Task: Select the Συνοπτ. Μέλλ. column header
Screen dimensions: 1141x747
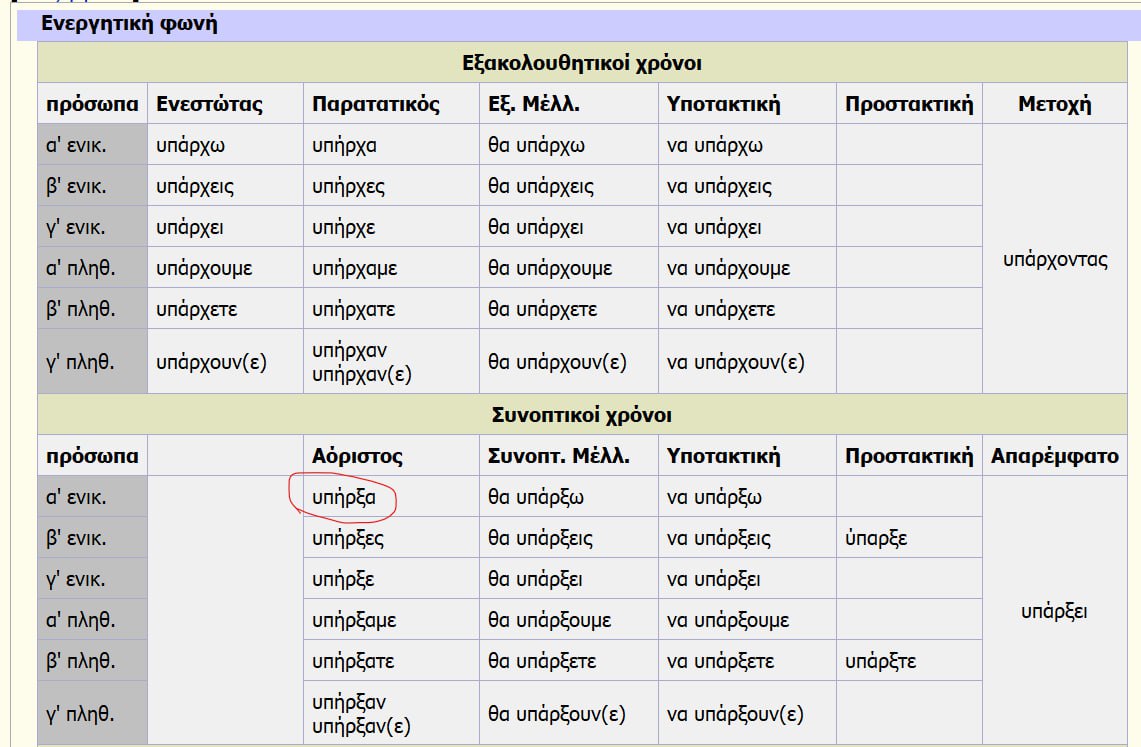Action: (559, 456)
